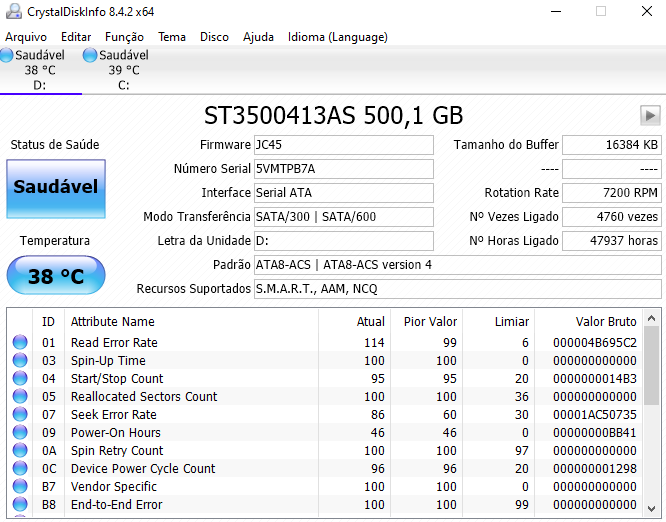Viewport: 666px width, 522px height.
Task: Click the 38 °C temperature button
Action: 56,276
